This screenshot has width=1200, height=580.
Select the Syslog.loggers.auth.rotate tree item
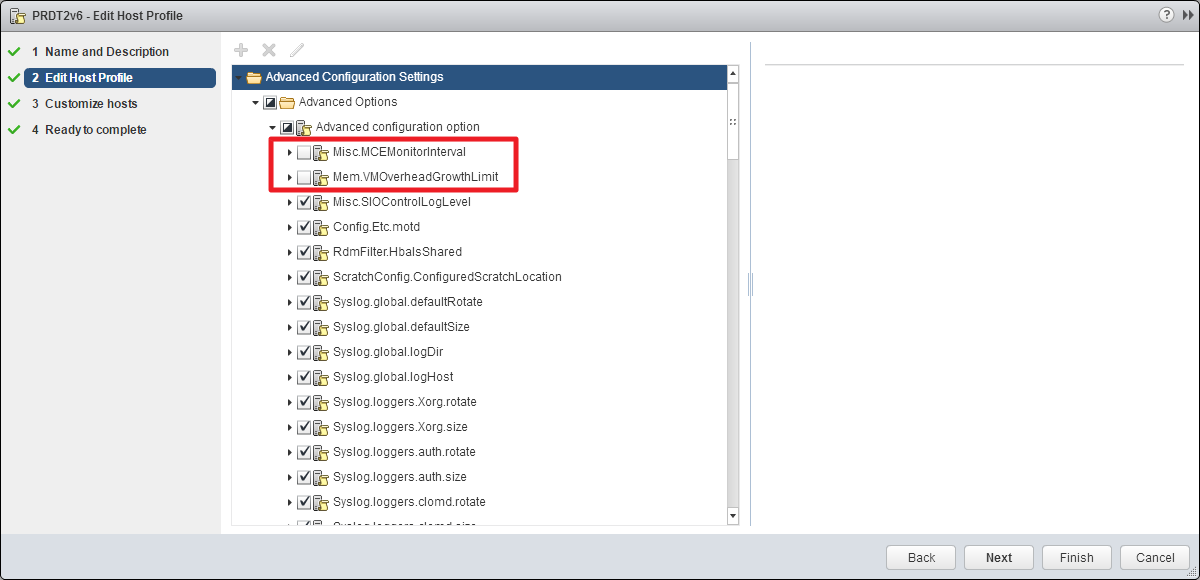click(x=404, y=452)
